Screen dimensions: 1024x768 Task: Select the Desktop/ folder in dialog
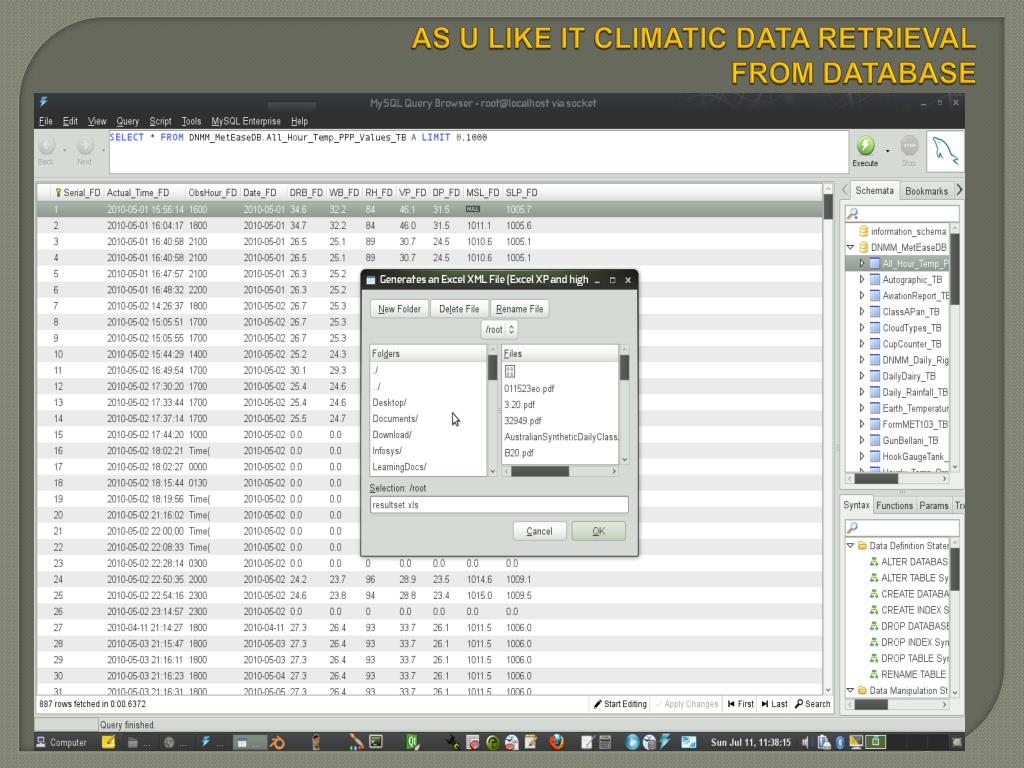click(389, 402)
